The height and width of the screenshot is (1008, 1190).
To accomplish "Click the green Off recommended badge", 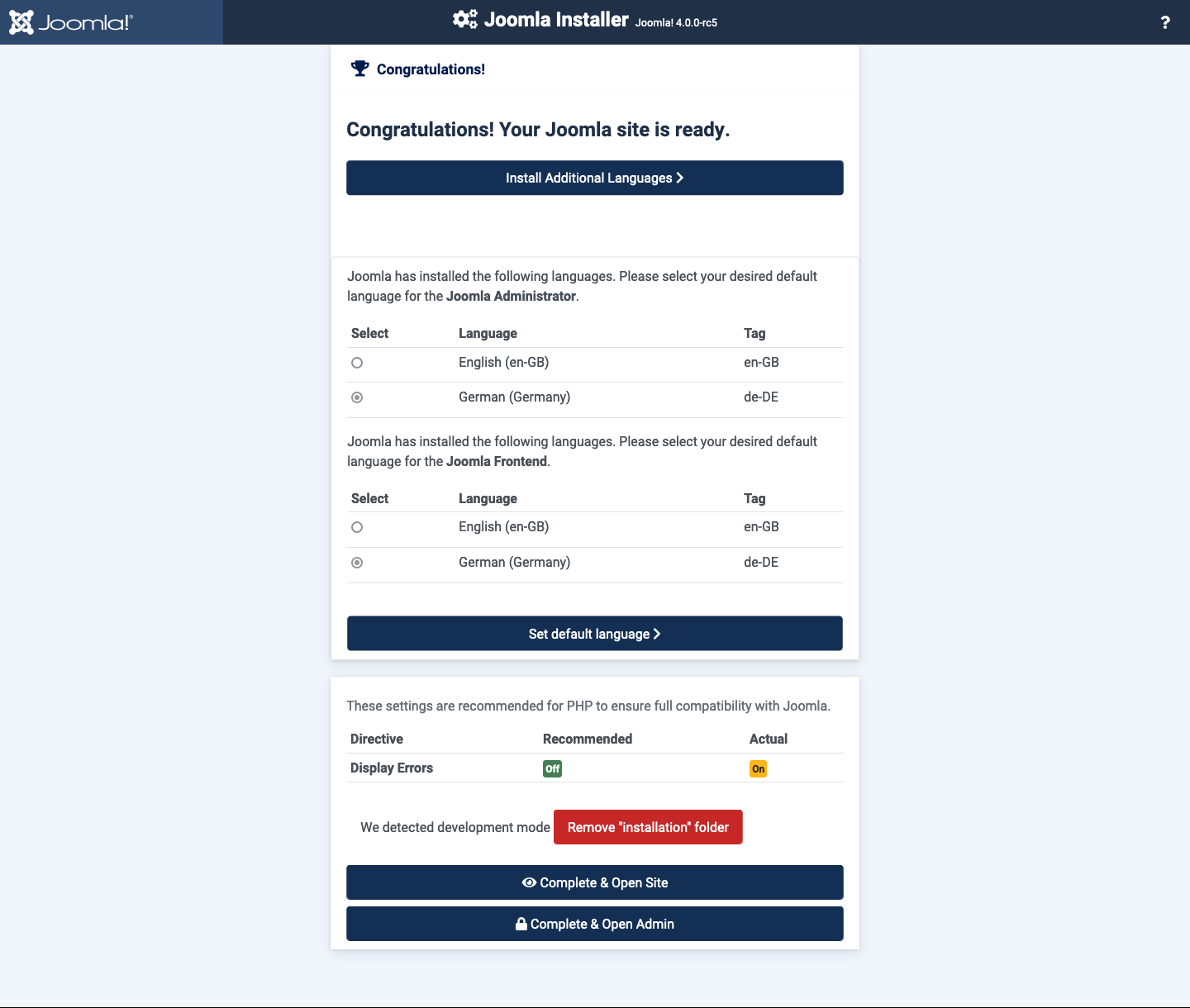I will (x=552, y=768).
